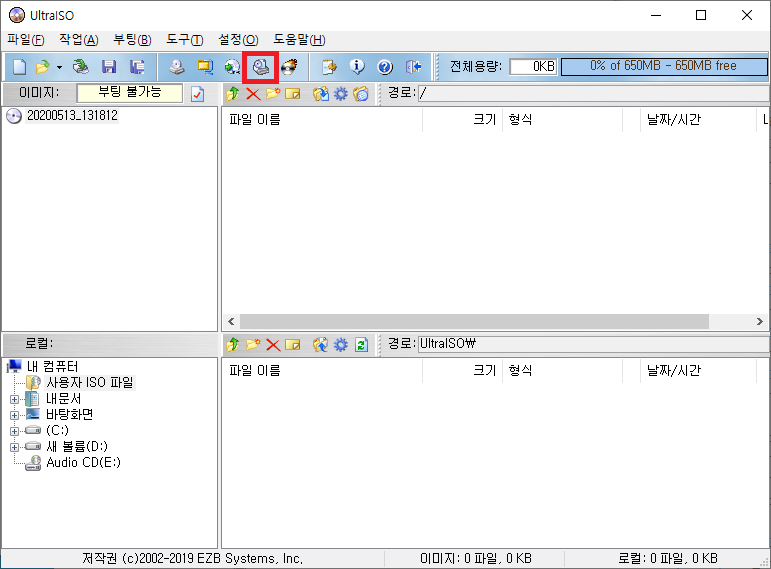Click the Set Boot File folder icon
This screenshot has width=771, height=569.
pos(361,93)
